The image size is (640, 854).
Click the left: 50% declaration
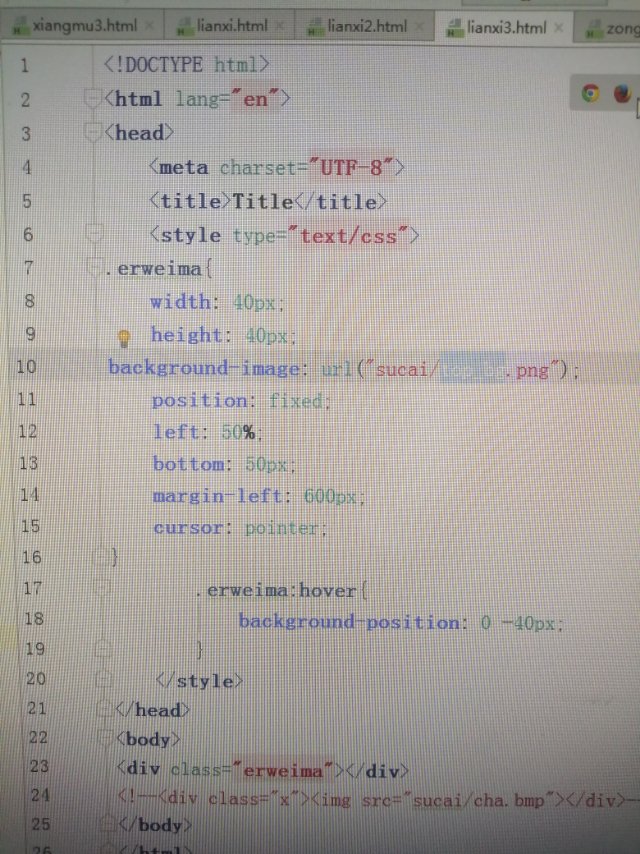pyautogui.click(x=208, y=432)
